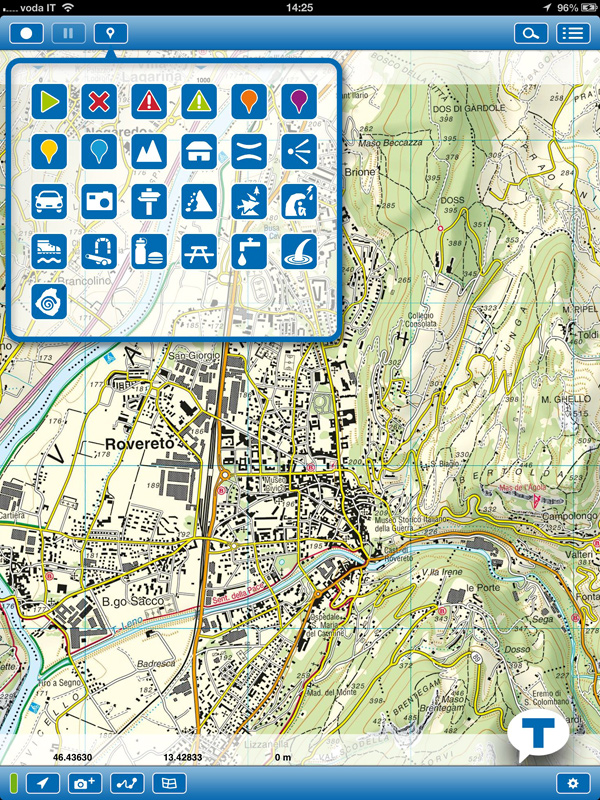Choose the signpost marker
Image resolution: width=600 pixels, height=800 pixels.
pos(149,202)
